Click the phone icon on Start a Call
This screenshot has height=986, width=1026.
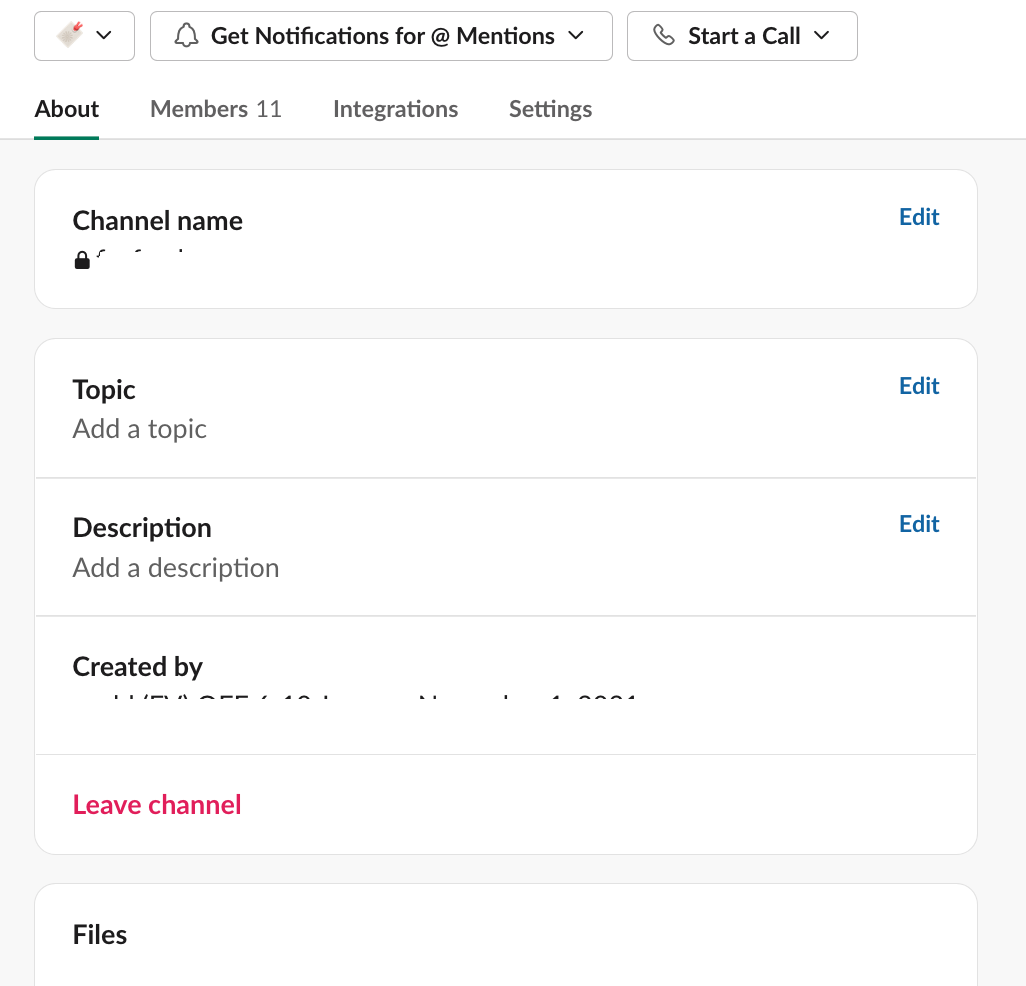pyautogui.click(x=664, y=35)
